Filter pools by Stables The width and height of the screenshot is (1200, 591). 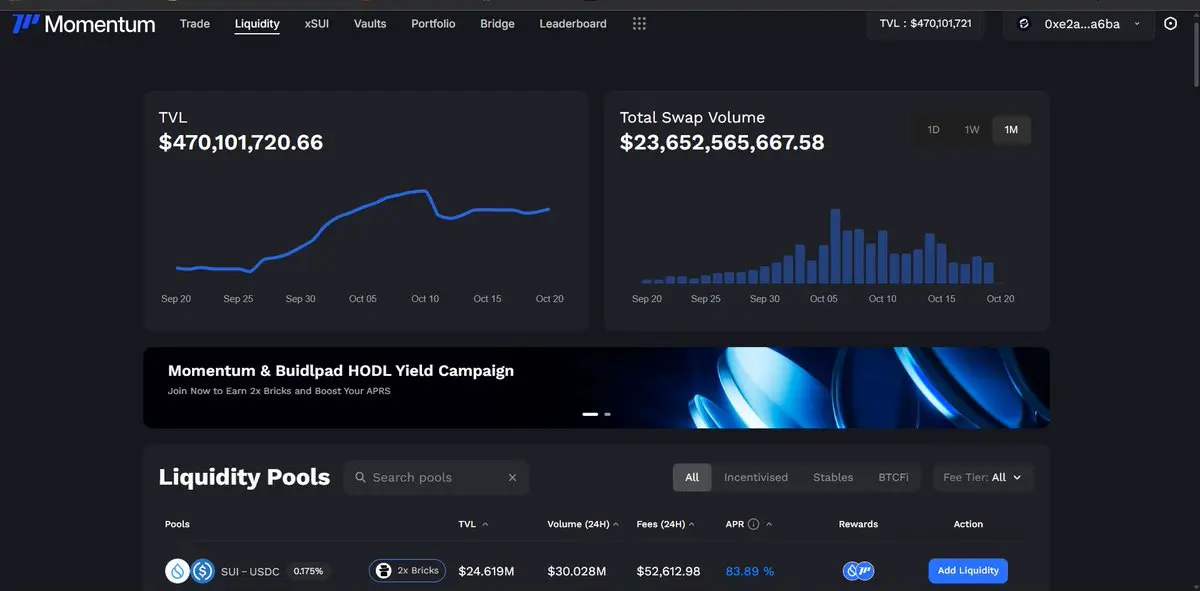coord(833,478)
